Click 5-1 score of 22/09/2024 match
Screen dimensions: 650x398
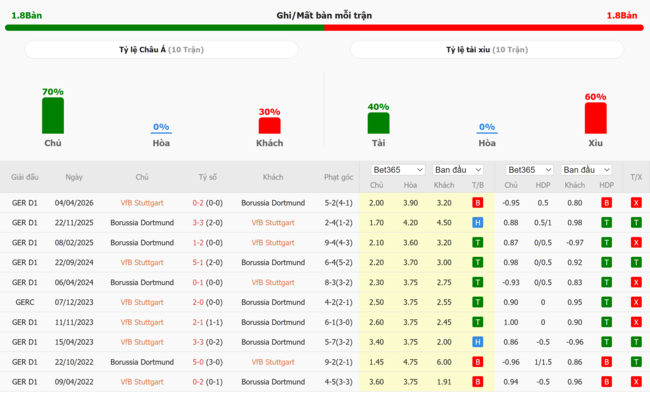(198, 262)
